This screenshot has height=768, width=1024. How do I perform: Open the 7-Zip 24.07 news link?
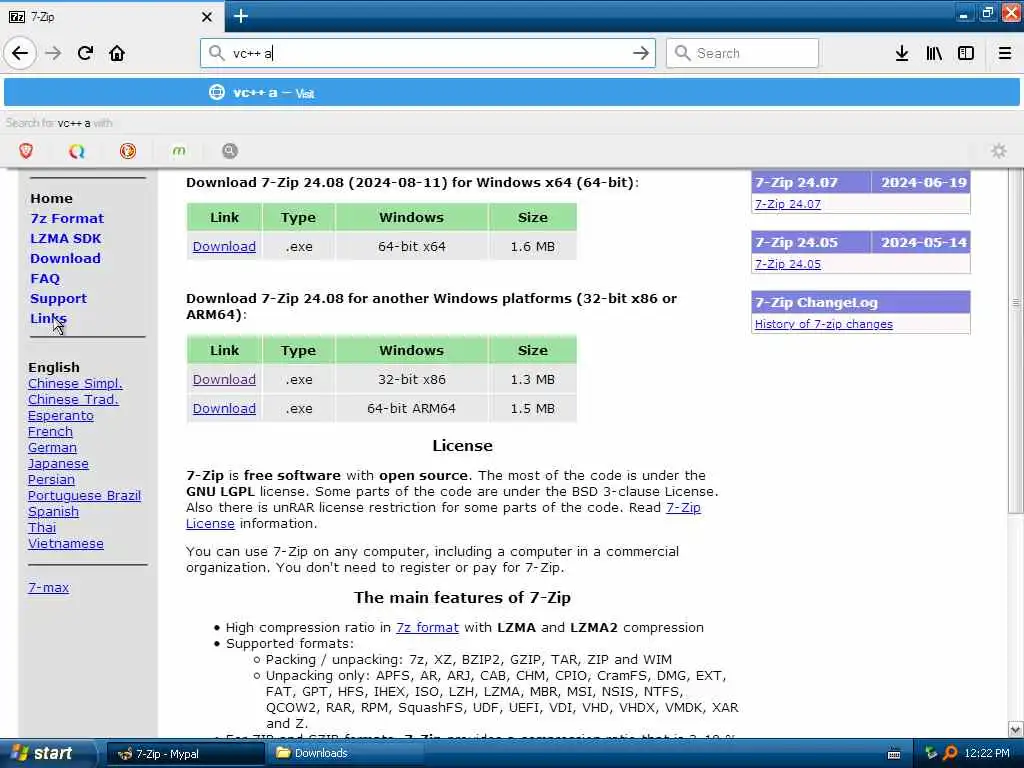click(x=788, y=204)
